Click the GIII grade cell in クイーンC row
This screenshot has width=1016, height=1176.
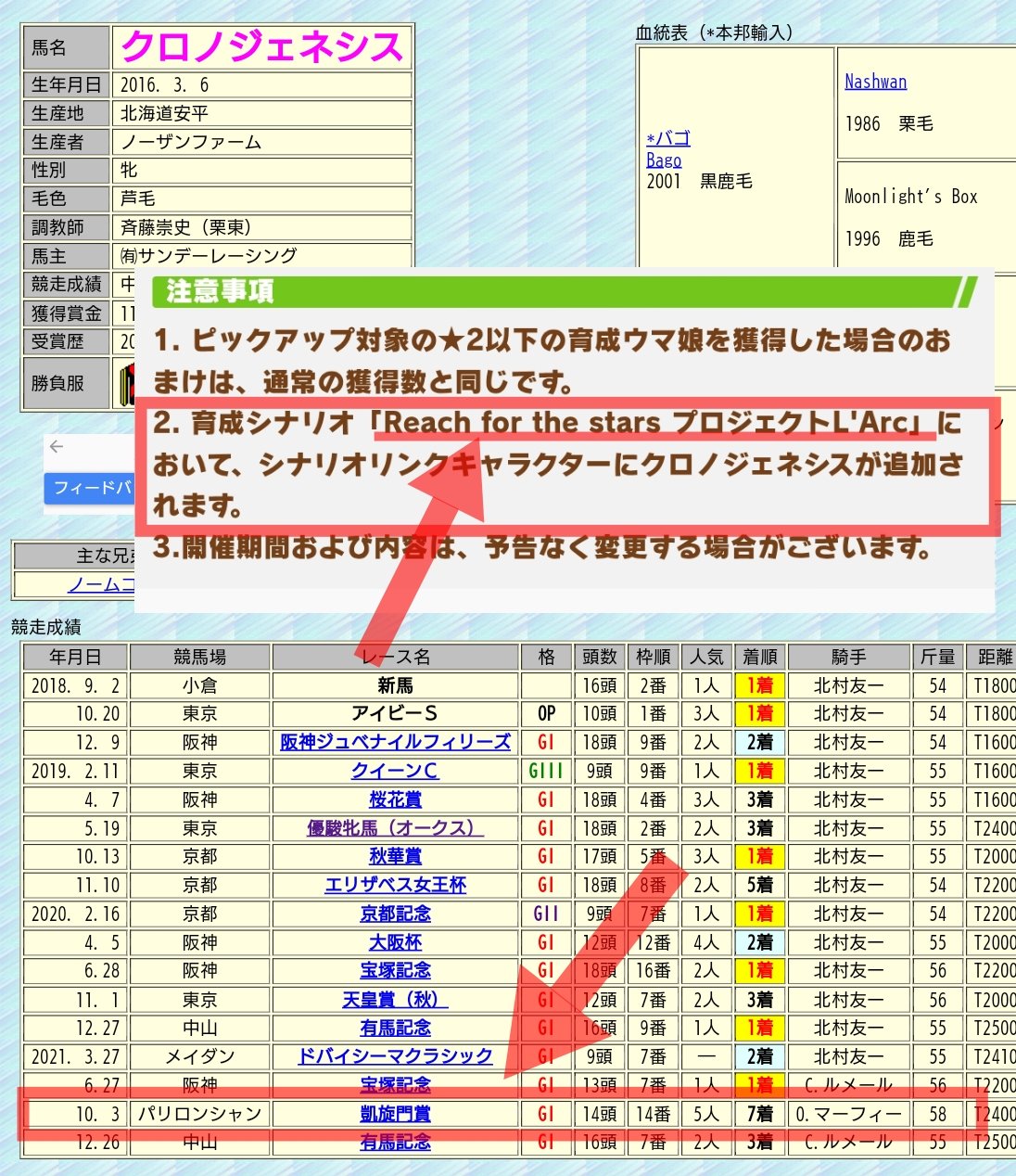click(546, 771)
